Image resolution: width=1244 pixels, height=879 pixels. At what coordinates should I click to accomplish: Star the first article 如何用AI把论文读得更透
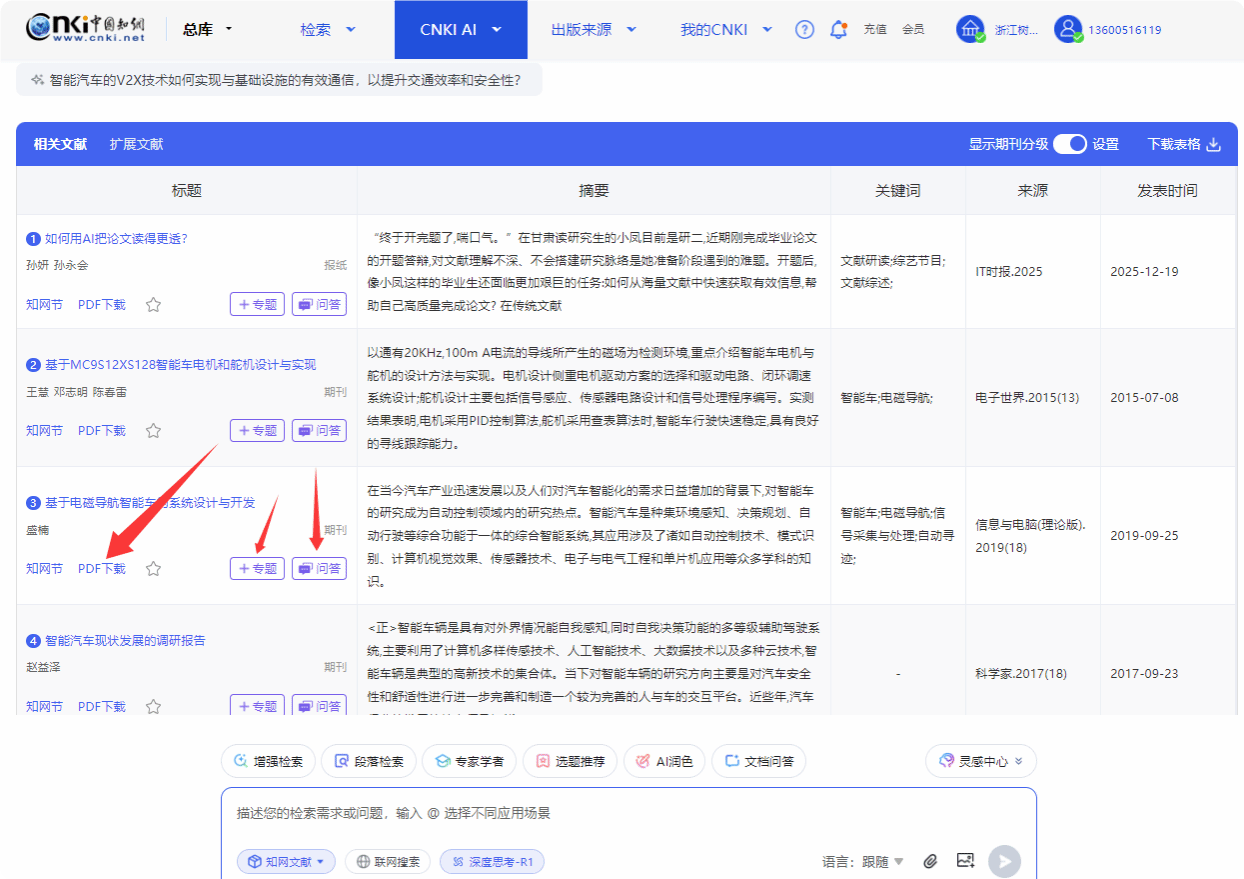[x=153, y=305]
